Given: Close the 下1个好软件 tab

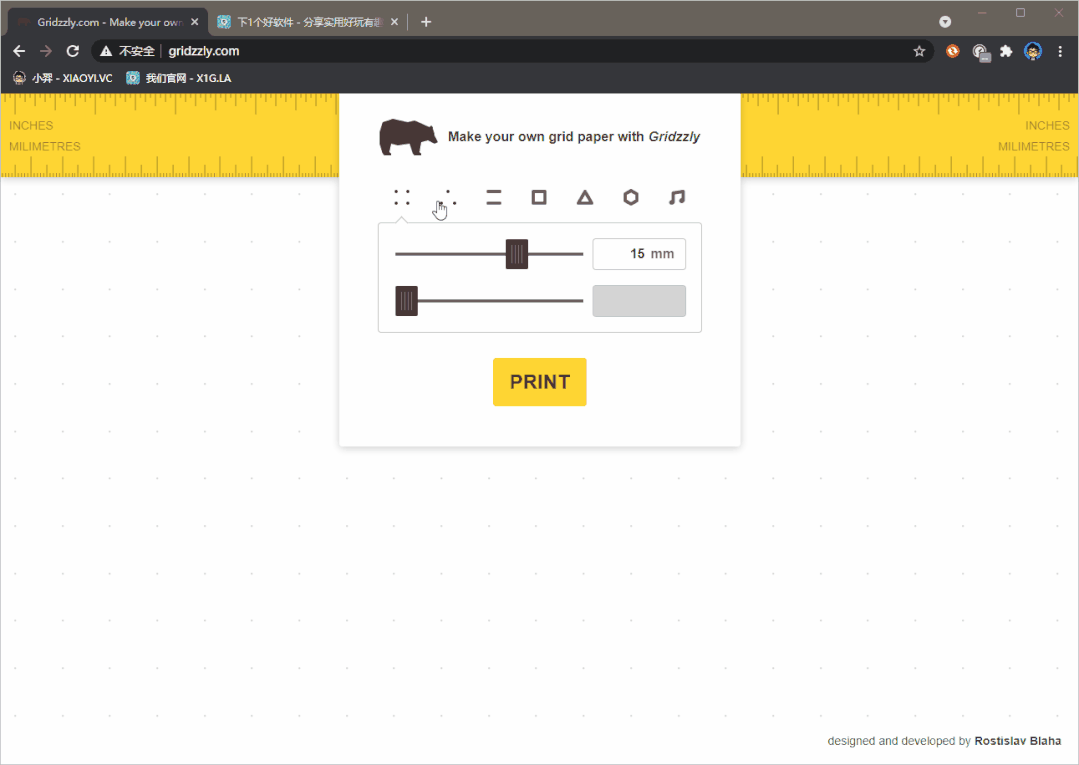Looking at the screenshot, I should point(394,22).
